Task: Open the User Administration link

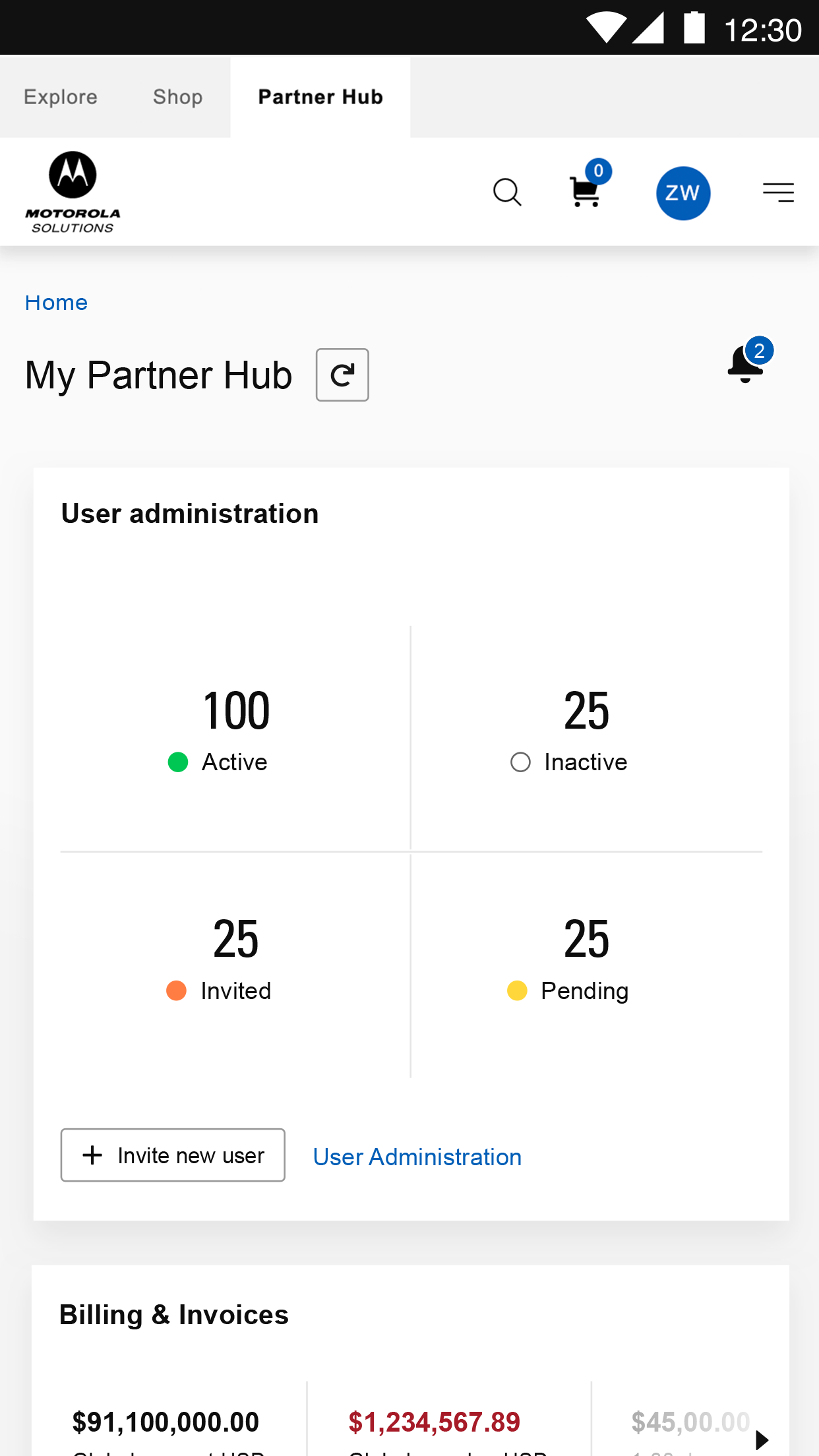Action: [x=417, y=1157]
